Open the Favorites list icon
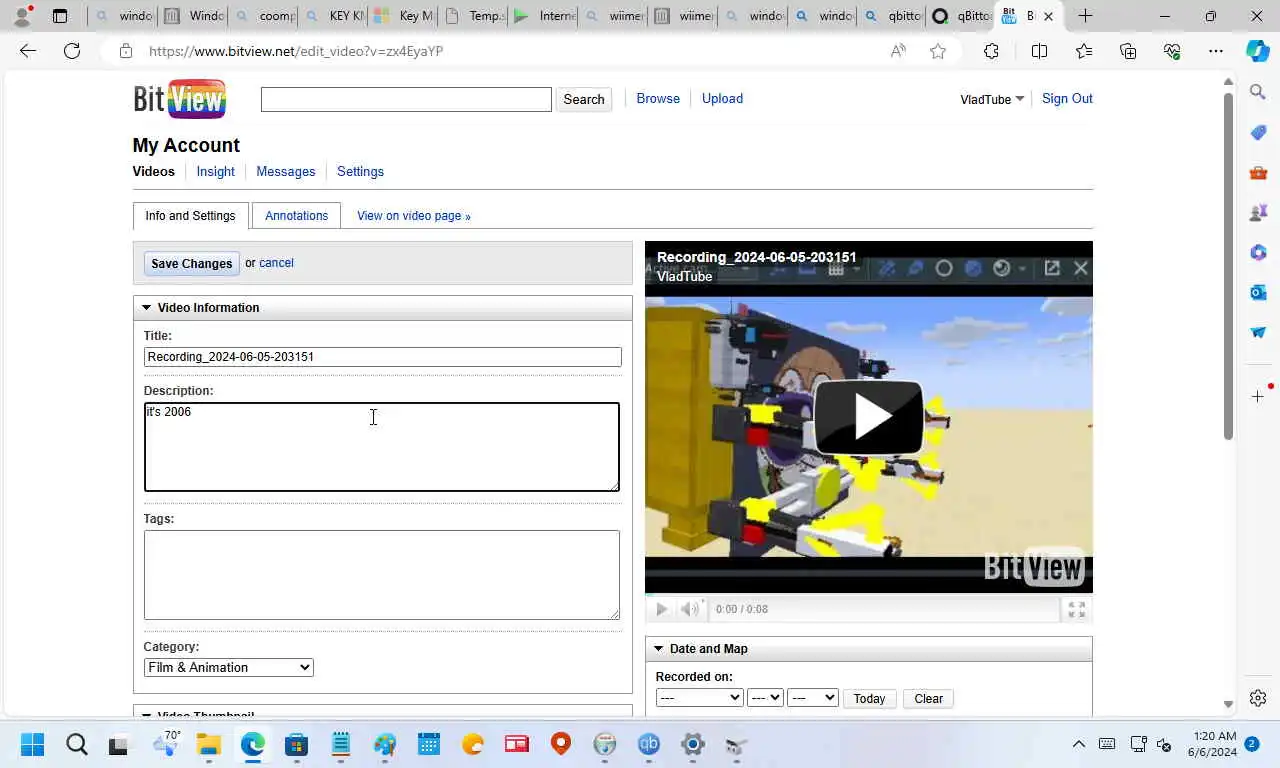The image size is (1280, 768). [1084, 51]
